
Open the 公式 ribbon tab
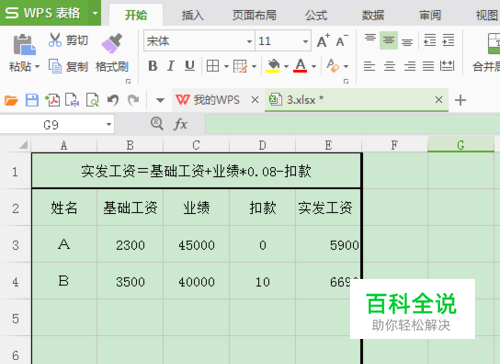pyautogui.click(x=316, y=15)
